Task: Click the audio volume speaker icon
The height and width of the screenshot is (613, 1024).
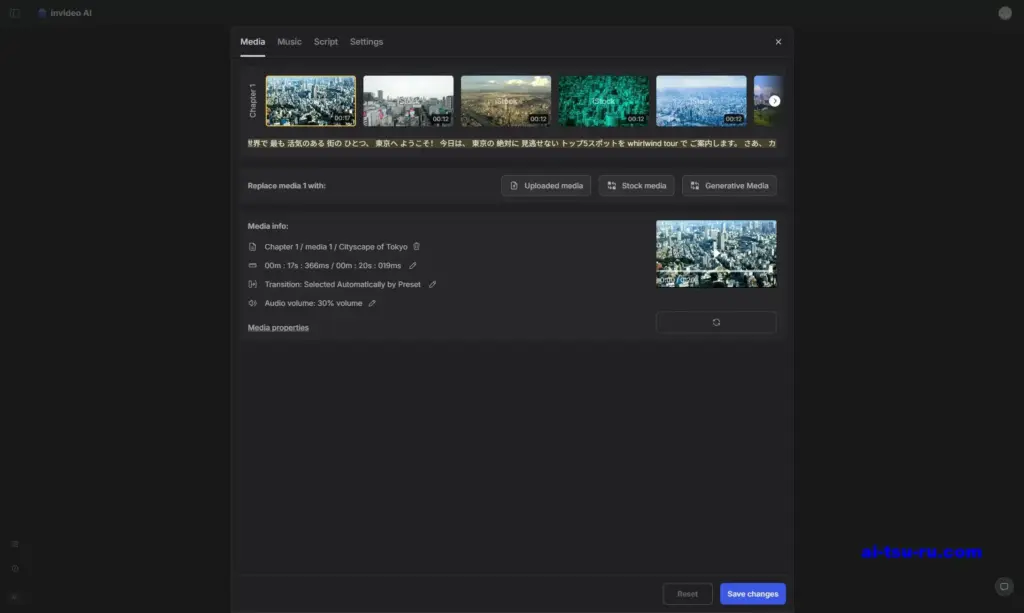Action: click(253, 304)
